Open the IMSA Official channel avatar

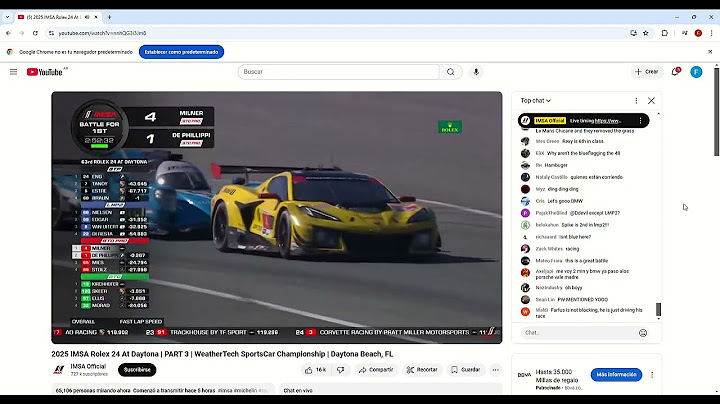pyautogui.click(x=59, y=370)
